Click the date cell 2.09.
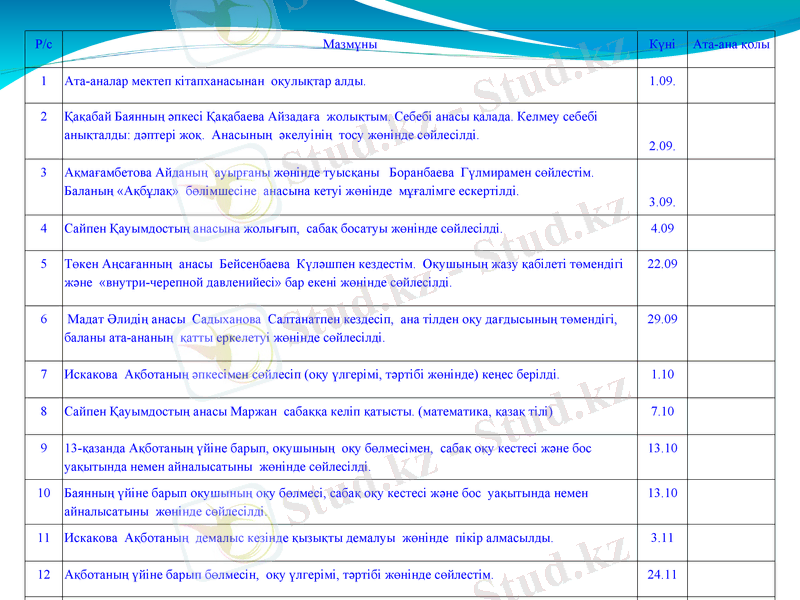The image size is (800, 600). [661, 146]
